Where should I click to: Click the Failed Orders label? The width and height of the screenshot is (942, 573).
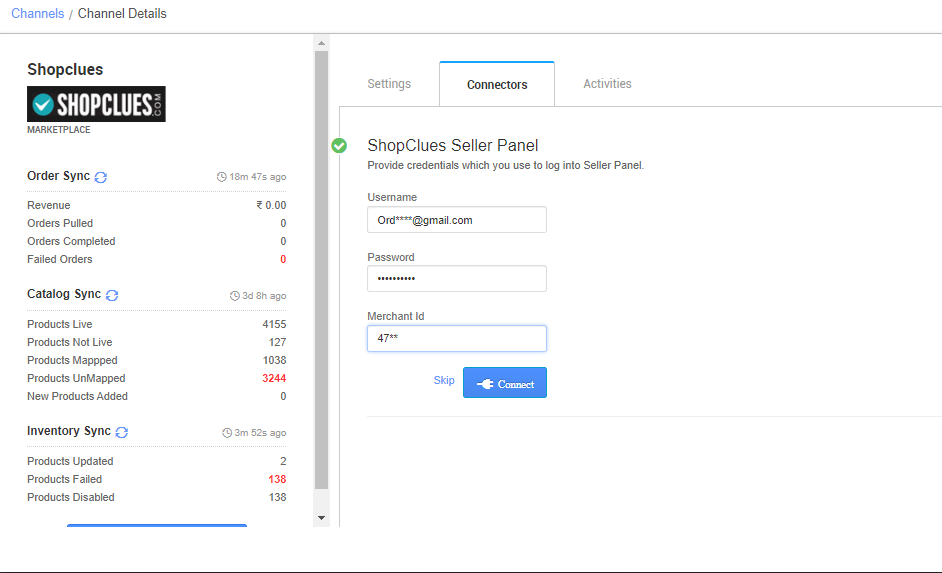(59, 259)
